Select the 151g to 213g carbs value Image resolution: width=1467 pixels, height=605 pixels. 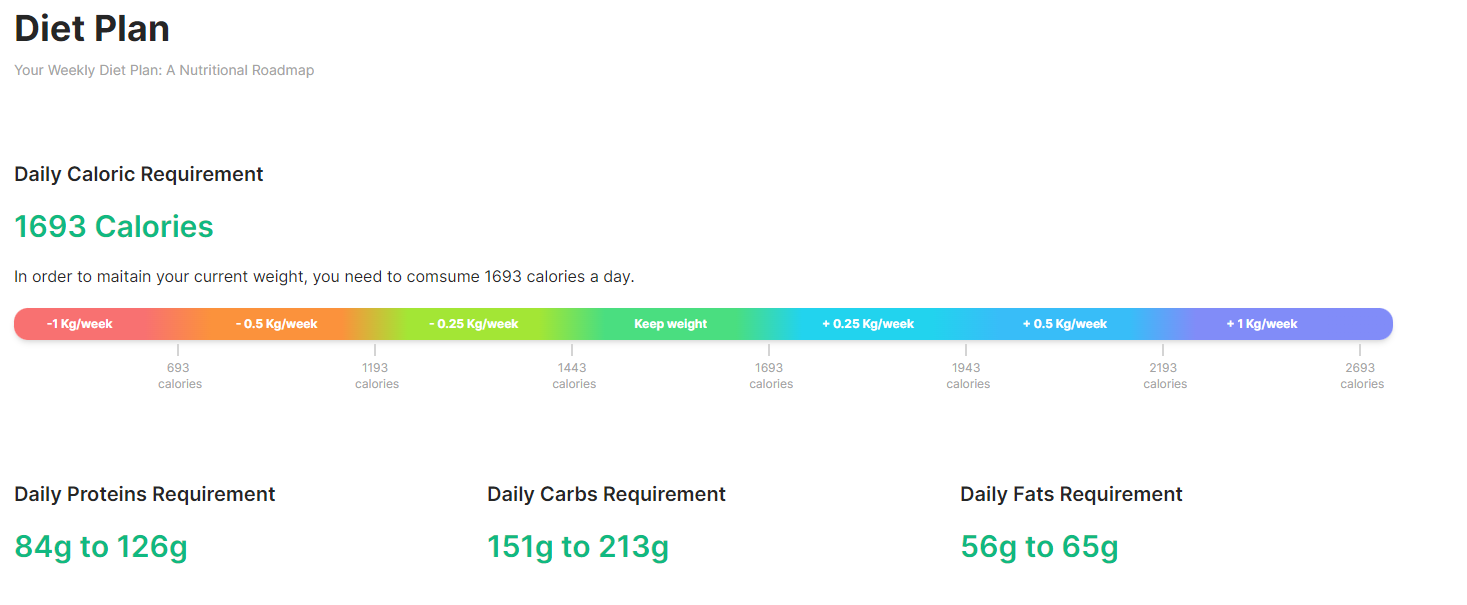click(578, 547)
